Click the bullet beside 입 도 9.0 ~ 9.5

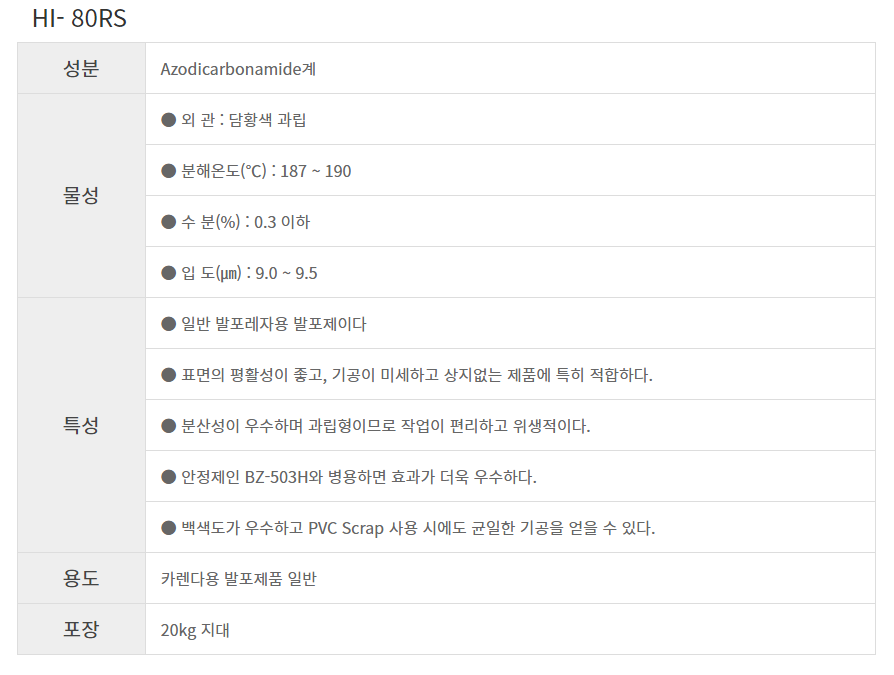[168, 273]
